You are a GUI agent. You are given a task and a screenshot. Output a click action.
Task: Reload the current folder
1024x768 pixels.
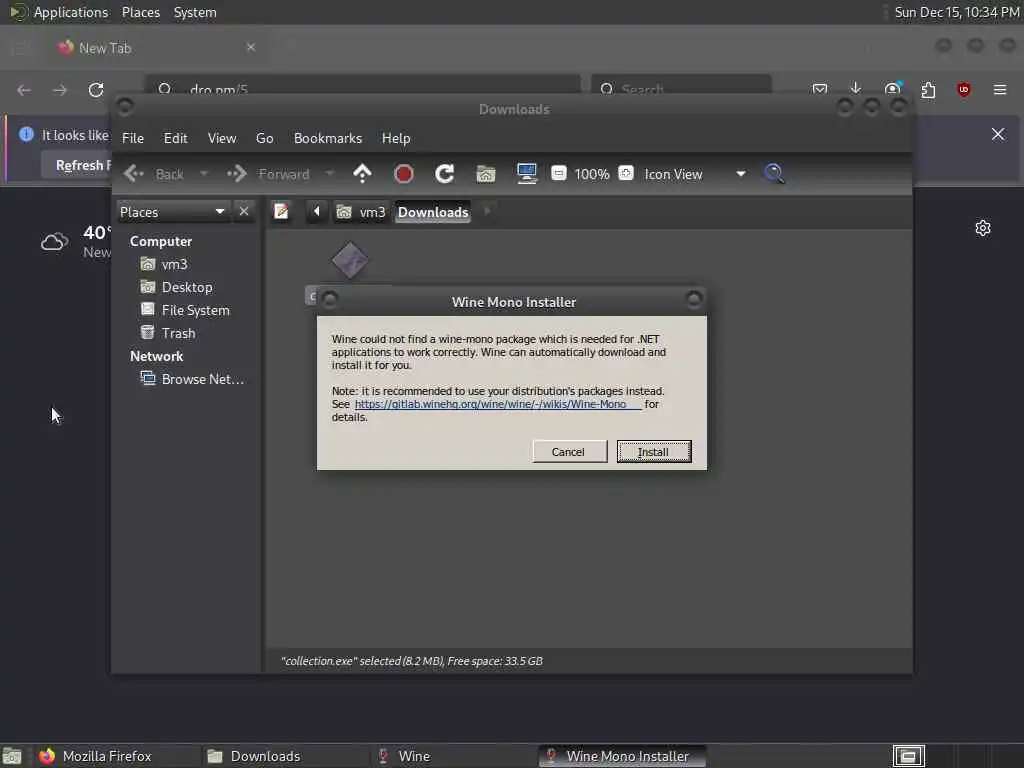tap(445, 174)
